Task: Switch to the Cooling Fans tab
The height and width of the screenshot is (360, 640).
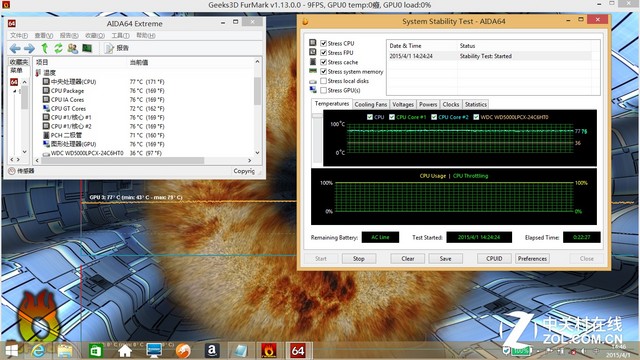Action: point(371,104)
